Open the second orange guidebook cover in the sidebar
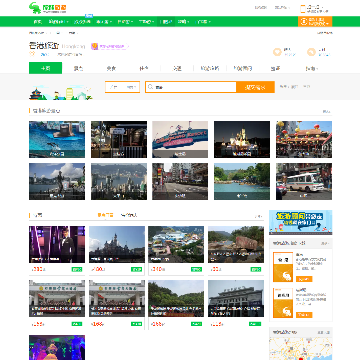 click(x=283, y=303)
